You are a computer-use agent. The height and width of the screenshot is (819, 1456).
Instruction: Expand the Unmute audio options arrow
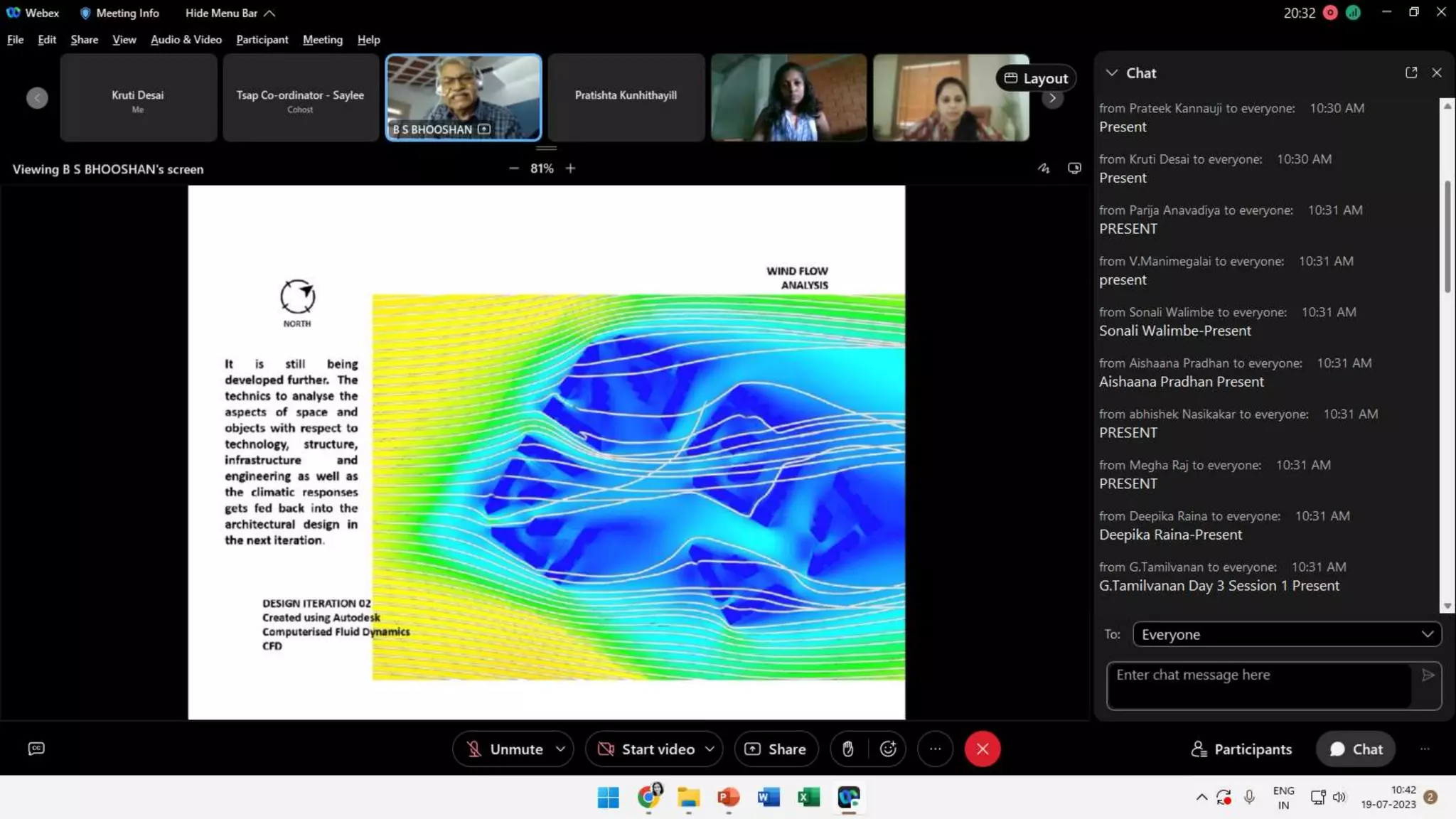click(561, 749)
